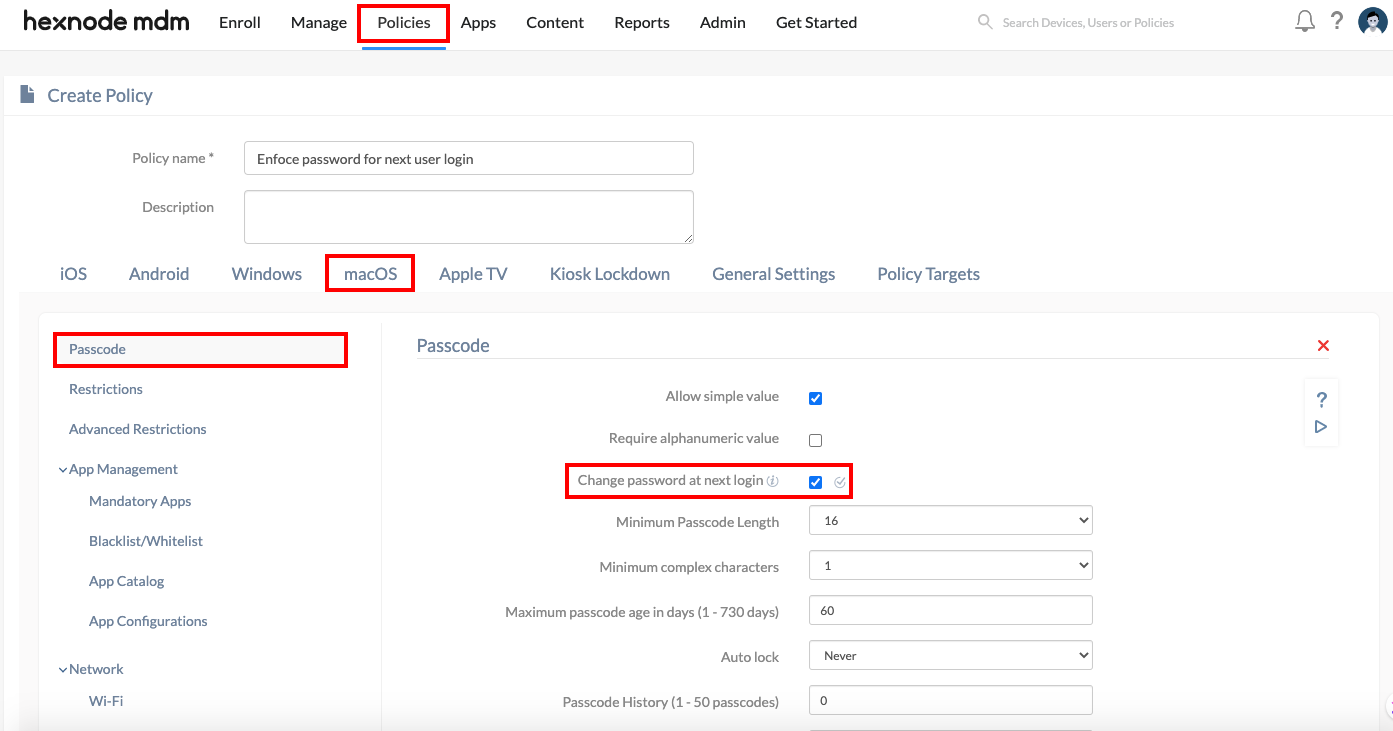
Task: Open the Apps menu
Action: click(x=478, y=22)
